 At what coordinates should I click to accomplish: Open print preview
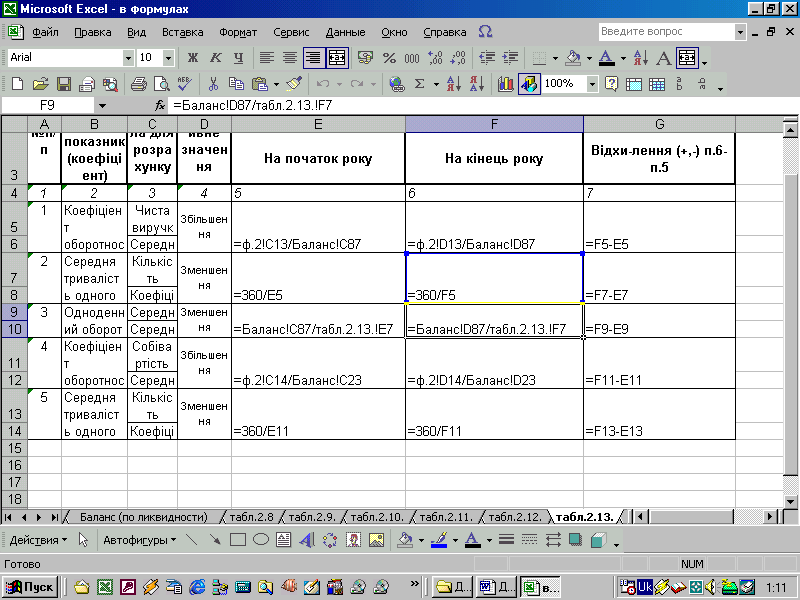[162, 84]
